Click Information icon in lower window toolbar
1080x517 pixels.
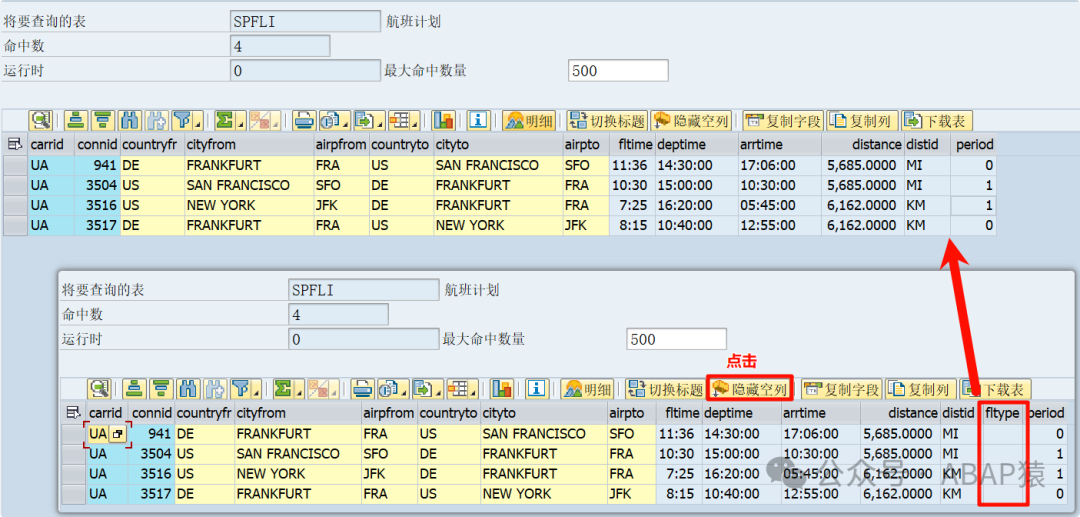(x=537, y=389)
